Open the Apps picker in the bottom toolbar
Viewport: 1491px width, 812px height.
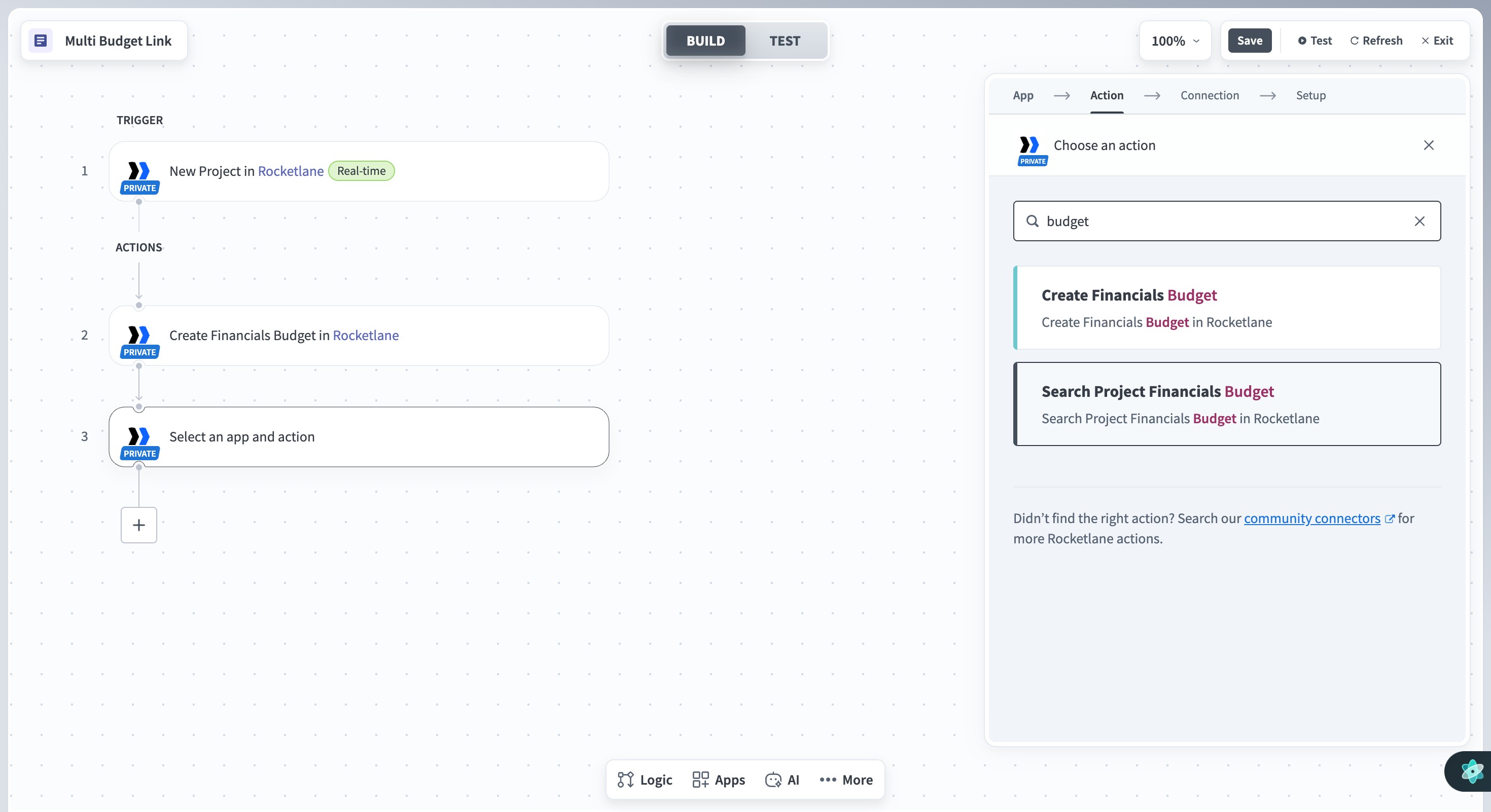(x=718, y=780)
